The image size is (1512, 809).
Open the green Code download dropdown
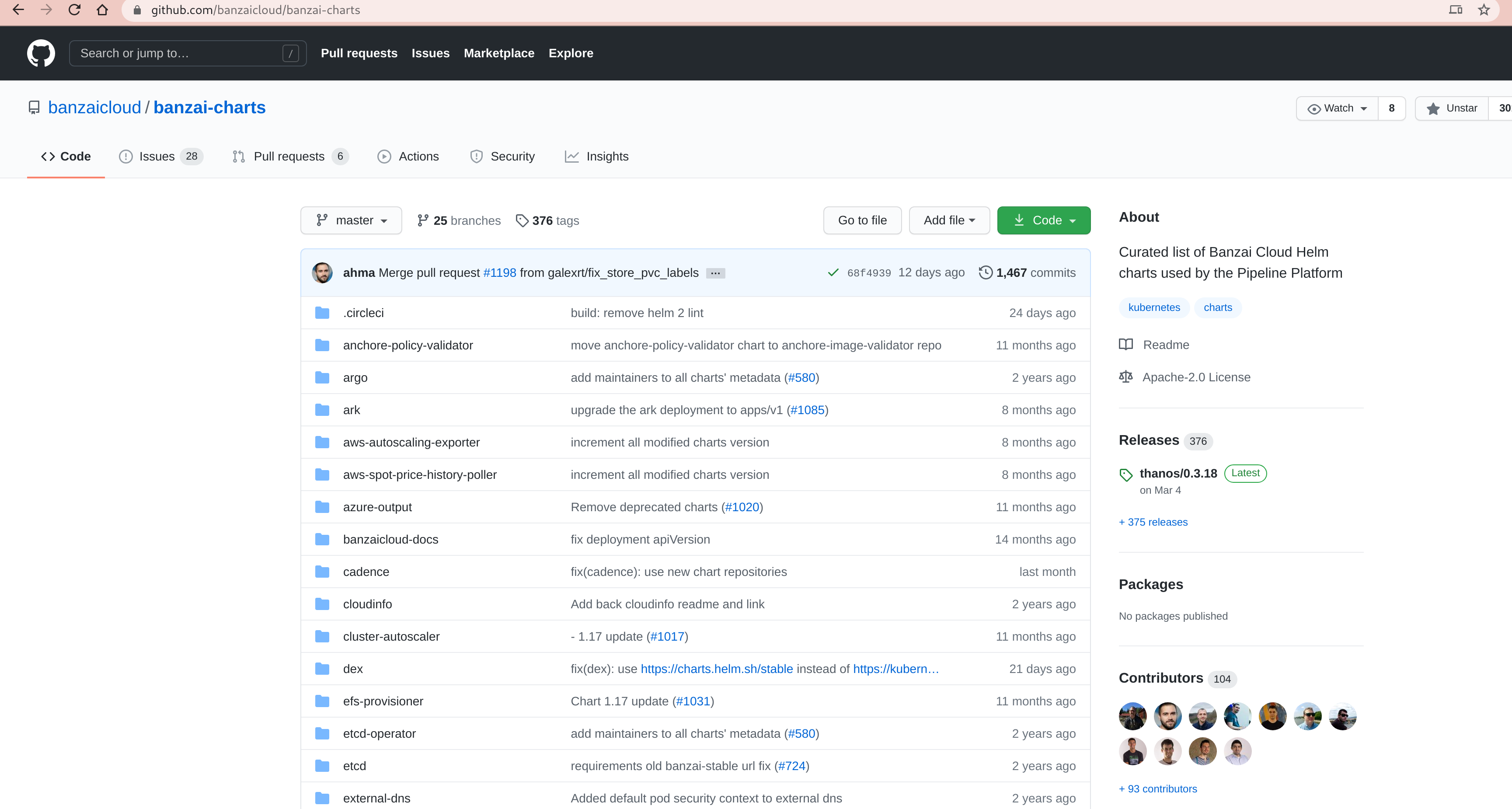tap(1043, 220)
